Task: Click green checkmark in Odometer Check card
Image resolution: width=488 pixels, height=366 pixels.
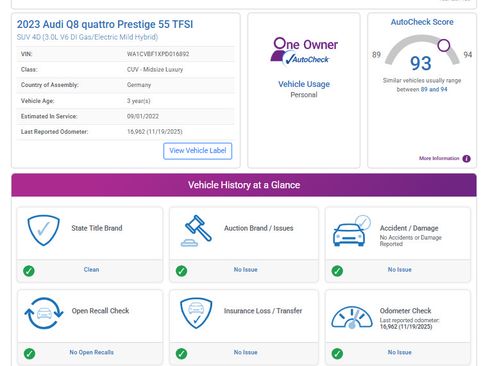Action: (x=337, y=353)
